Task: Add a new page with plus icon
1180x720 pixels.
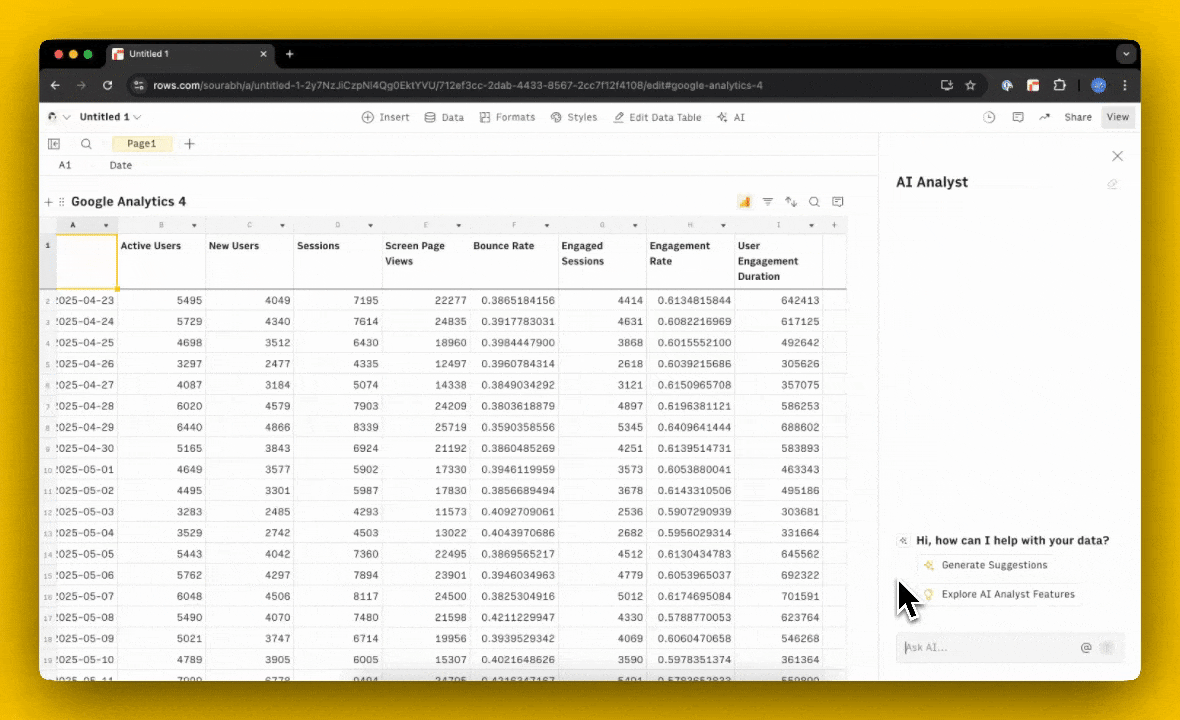Action: [190, 144]
